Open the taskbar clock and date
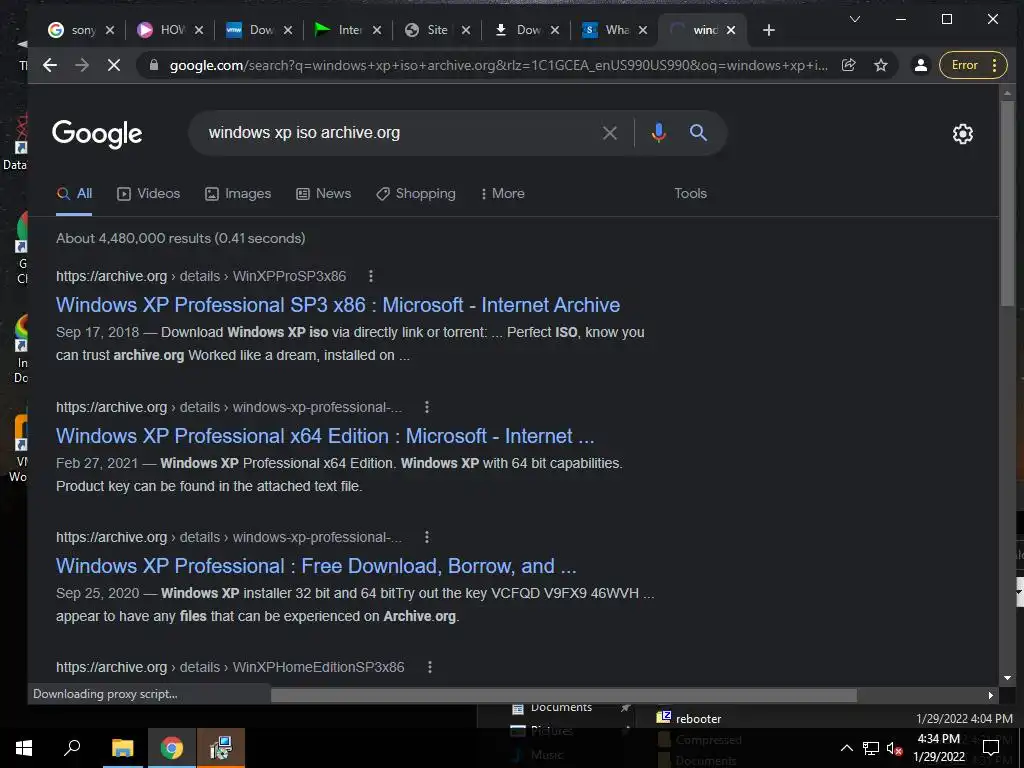1024x768 pixels. pos(939,748)
